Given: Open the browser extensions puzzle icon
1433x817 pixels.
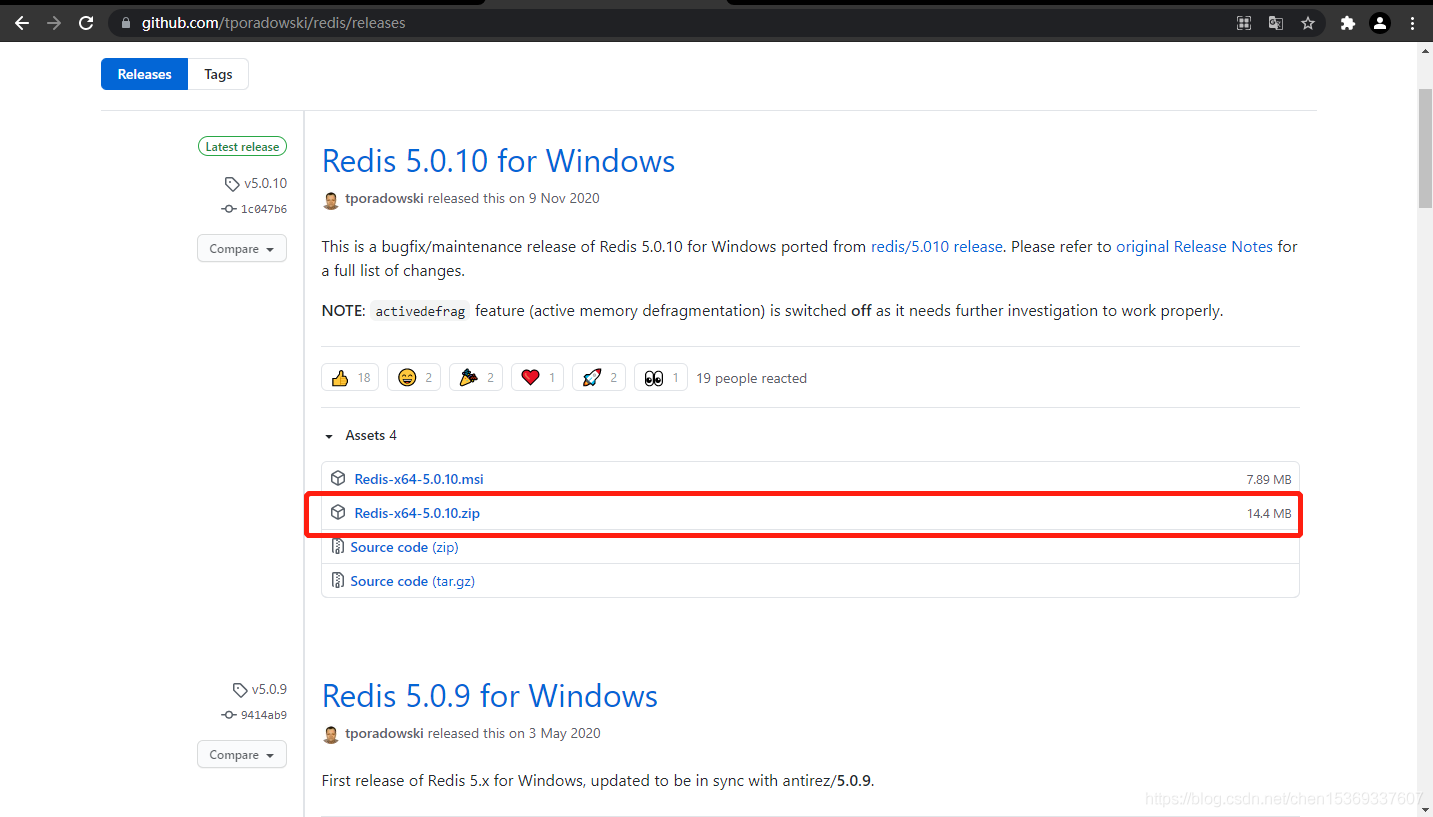Looking at the screenshot, I should point(1347,22).
